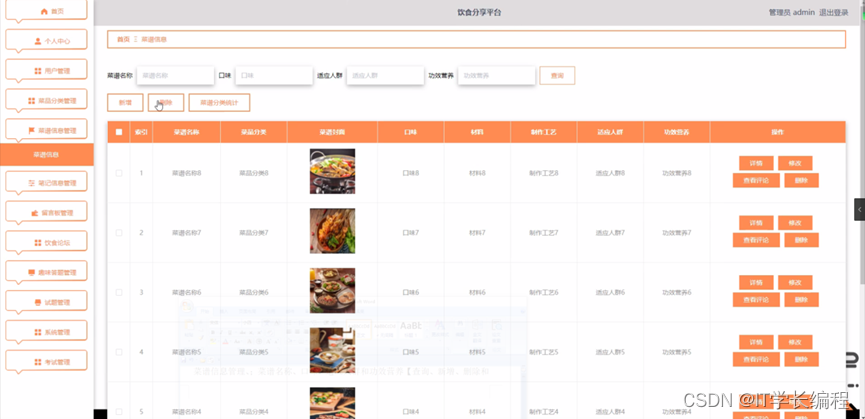Click the grid icon beside 菜品分类管理
865x419 pixels.
pyautogui.click(x=31, y=101)
